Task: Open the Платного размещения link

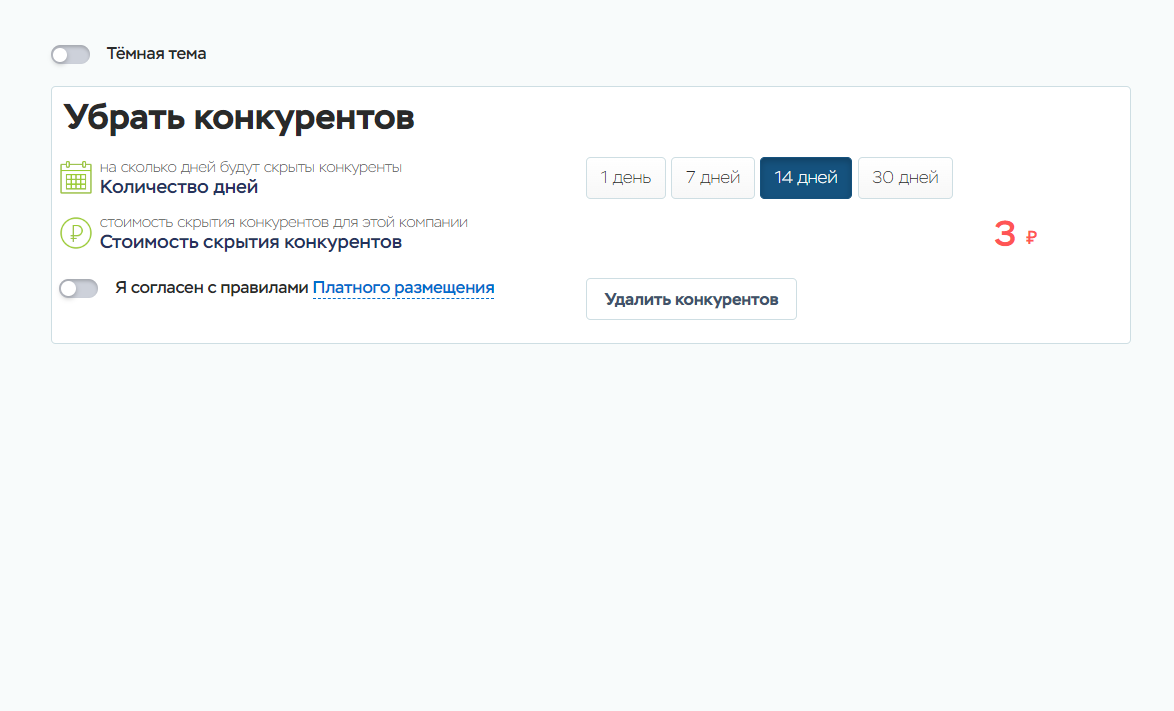Action: (x=403, y=288)
